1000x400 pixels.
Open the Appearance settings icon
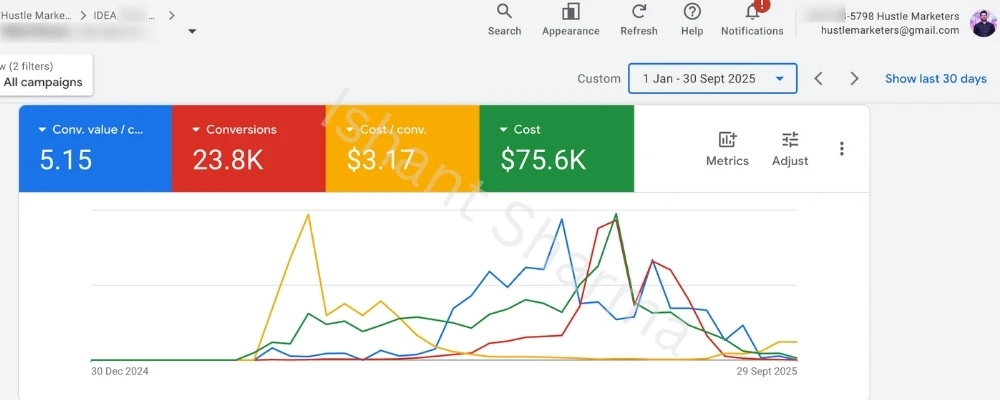(571, 12)
